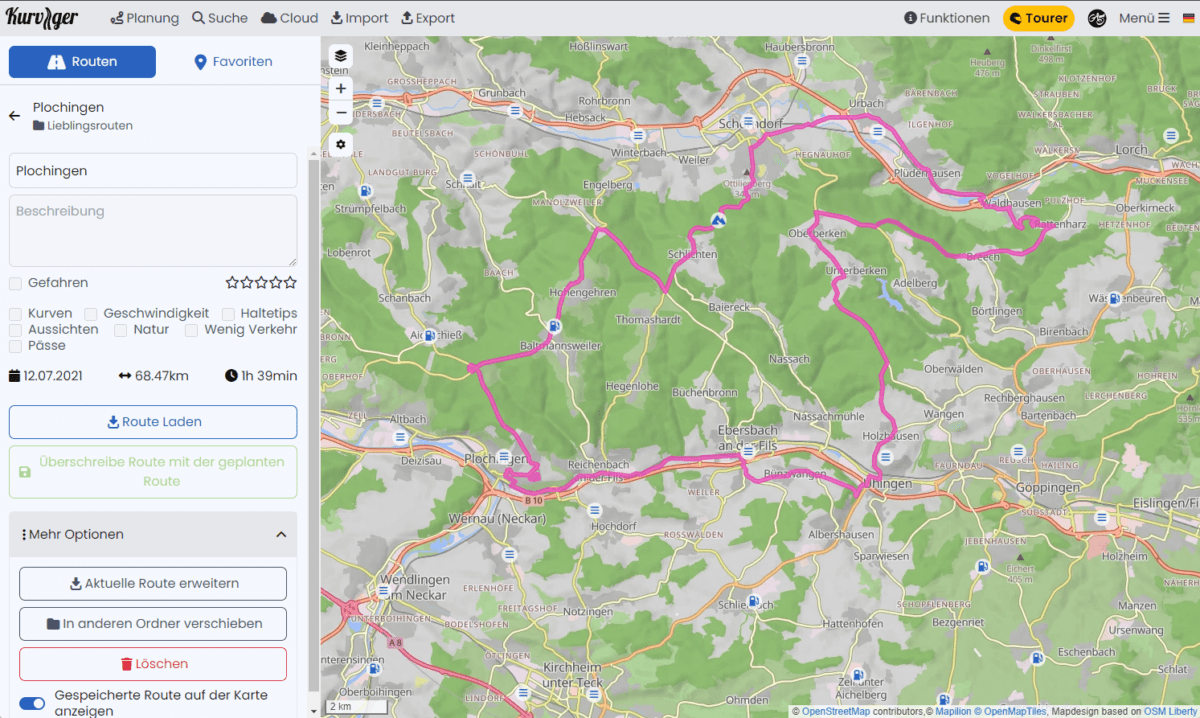Click the route name field containing Plochingen
The image size is (1200, 718).
coord(153,171)
